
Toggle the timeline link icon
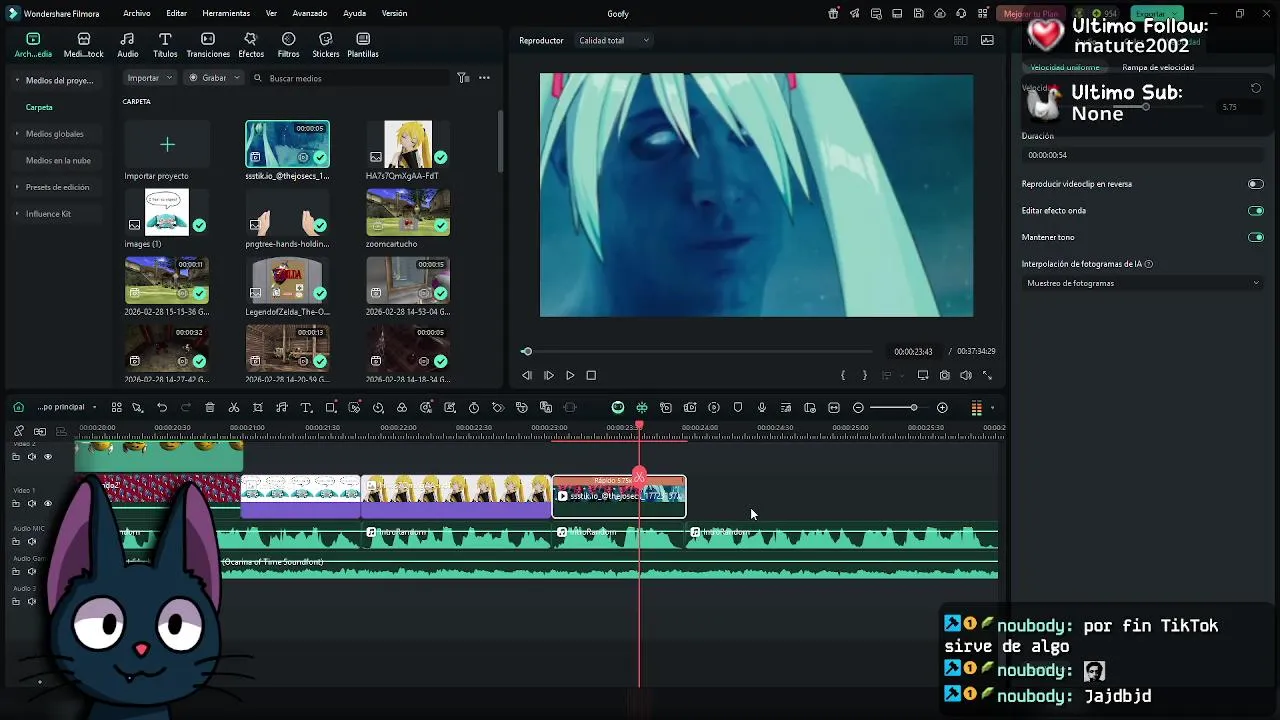point(19,431)
